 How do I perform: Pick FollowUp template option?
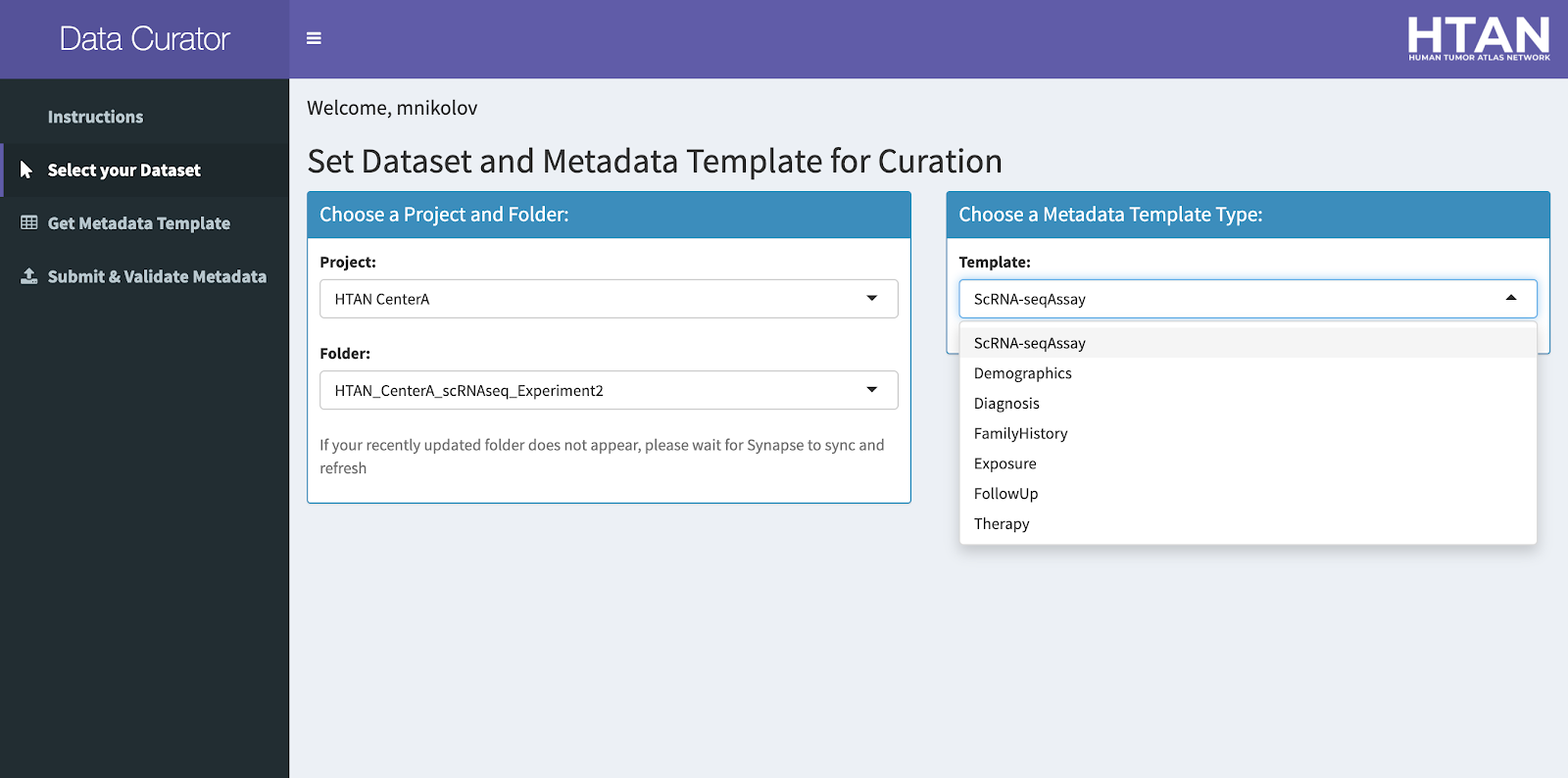(1248, 494)
